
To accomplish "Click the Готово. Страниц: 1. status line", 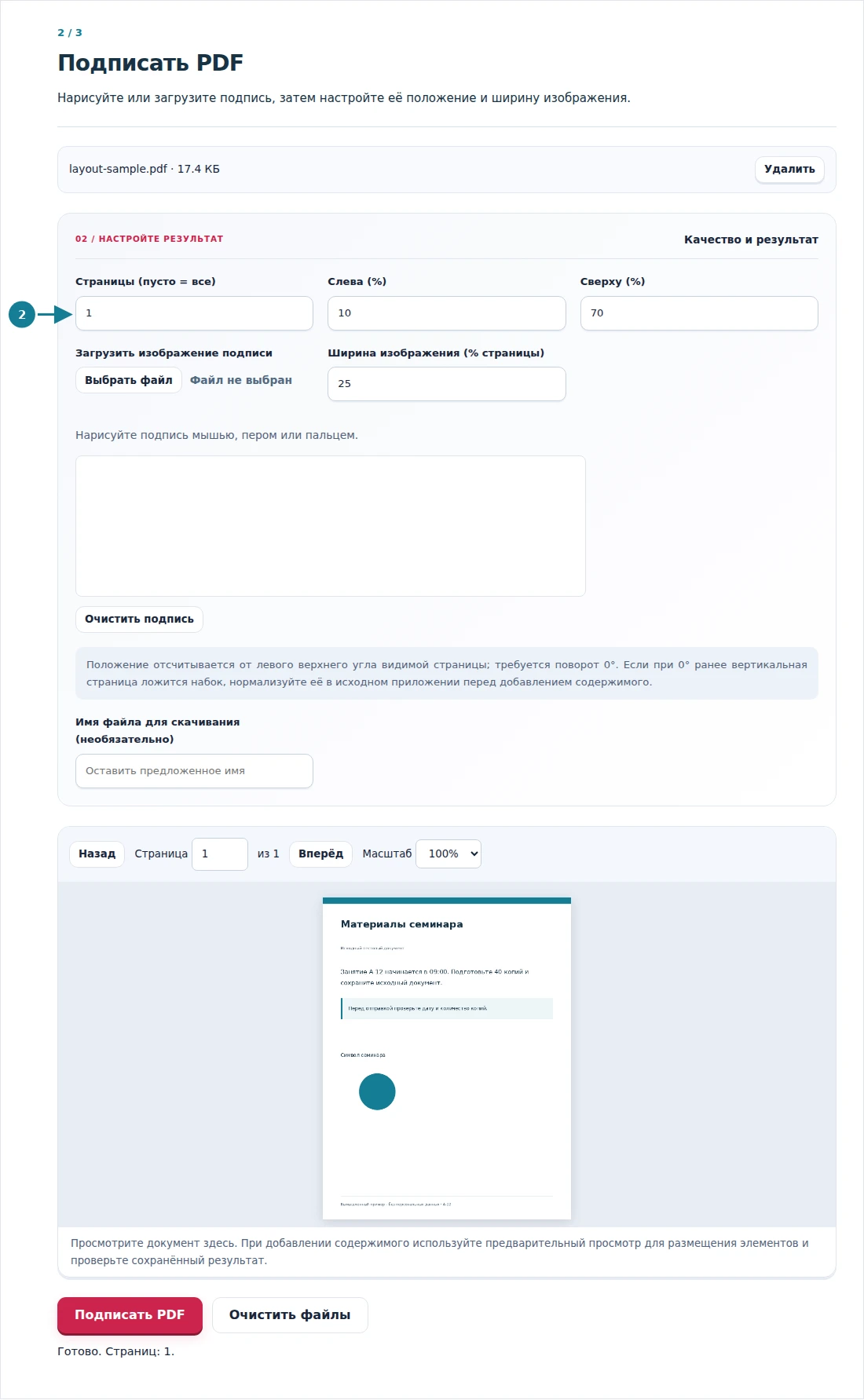I will (115, 1351).
